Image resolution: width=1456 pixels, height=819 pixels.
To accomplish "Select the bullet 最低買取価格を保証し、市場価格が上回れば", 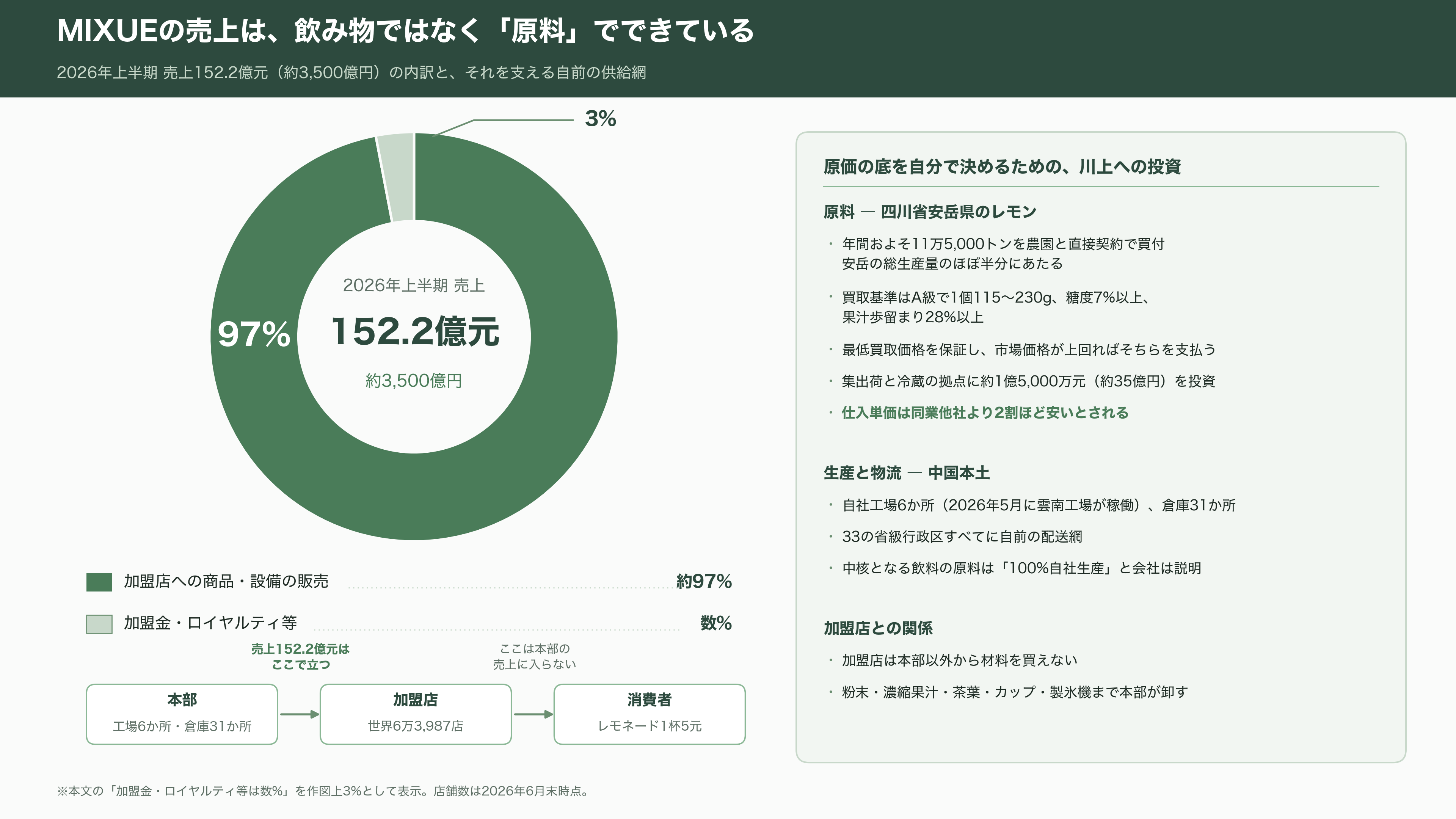I will pyautogui.click(x=1029, y=350).
